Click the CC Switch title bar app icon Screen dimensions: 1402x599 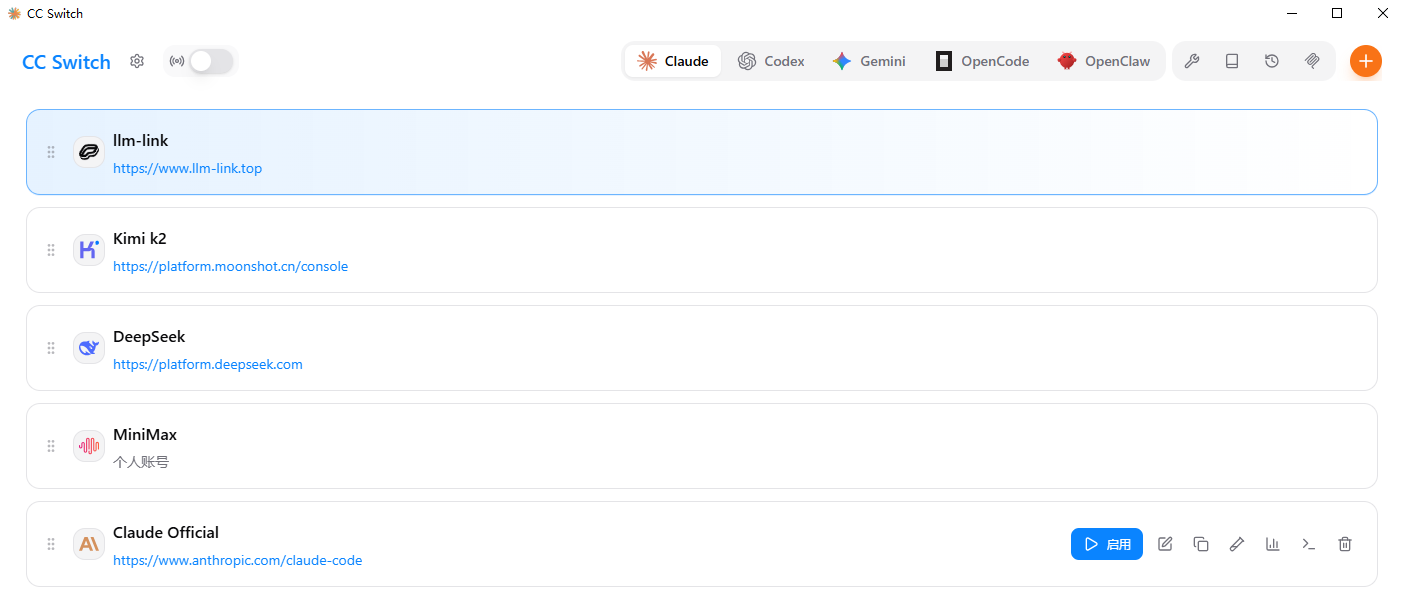tap(14, 13)
